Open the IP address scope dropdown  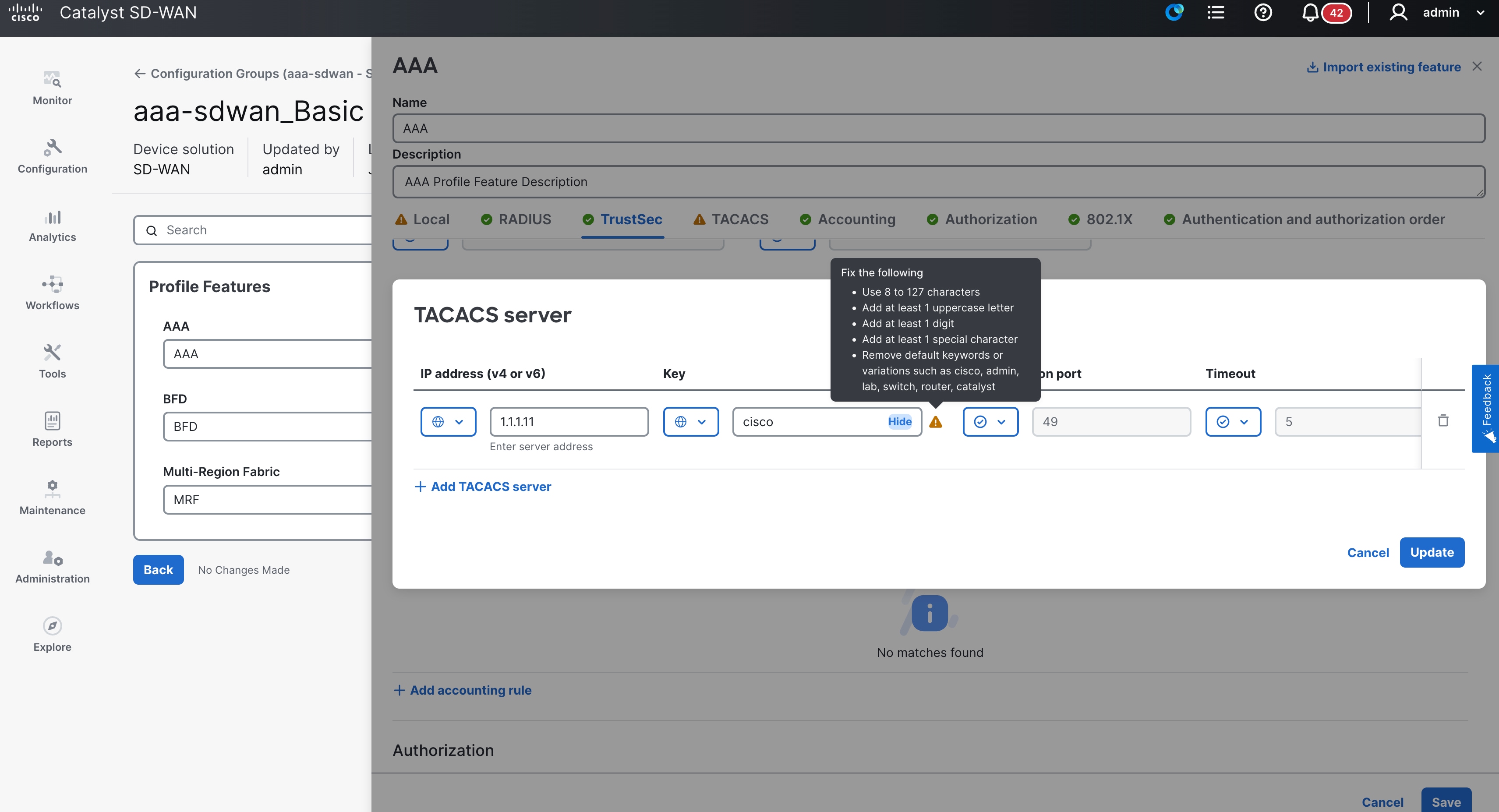[448, 422]
